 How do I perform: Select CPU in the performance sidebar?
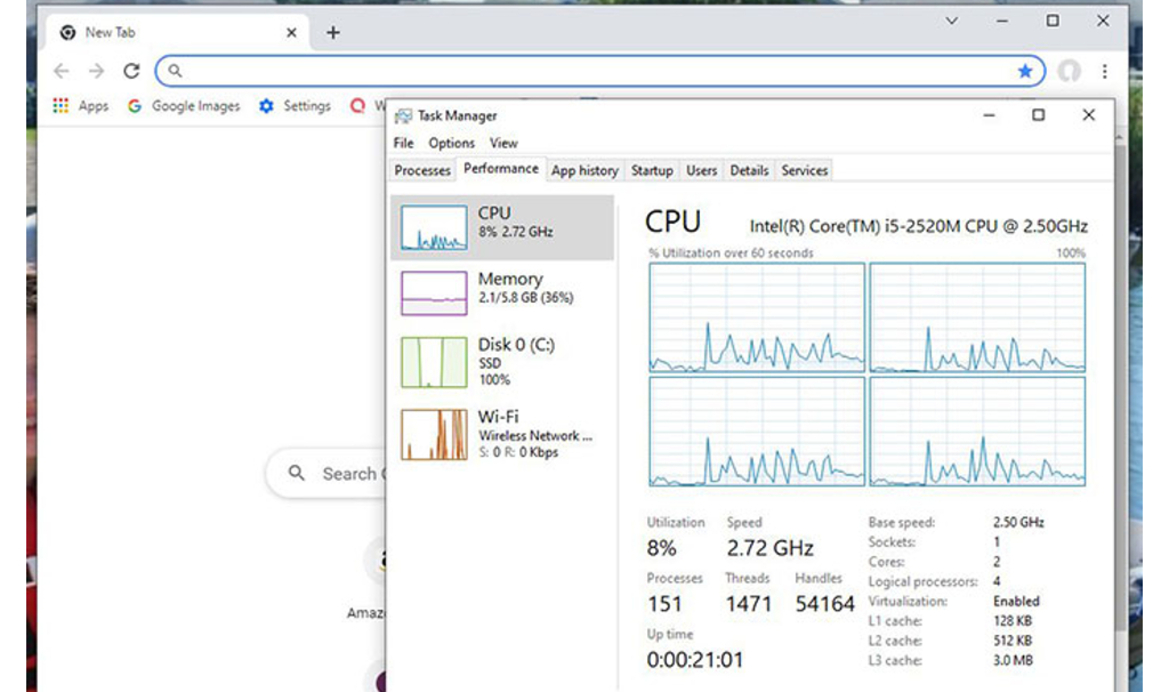tap(502, 227)
